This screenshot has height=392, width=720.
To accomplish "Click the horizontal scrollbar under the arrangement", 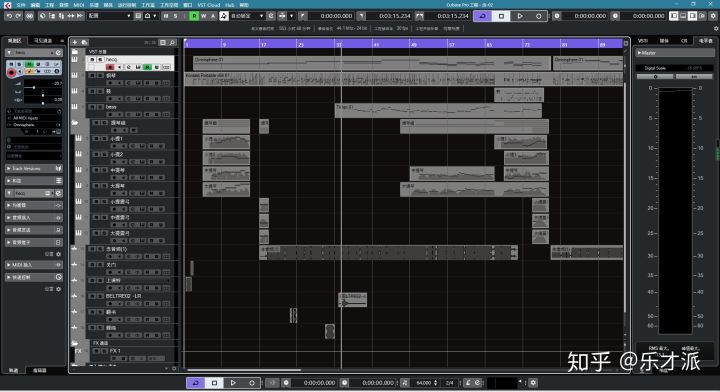I will click(x=244, y=370).
